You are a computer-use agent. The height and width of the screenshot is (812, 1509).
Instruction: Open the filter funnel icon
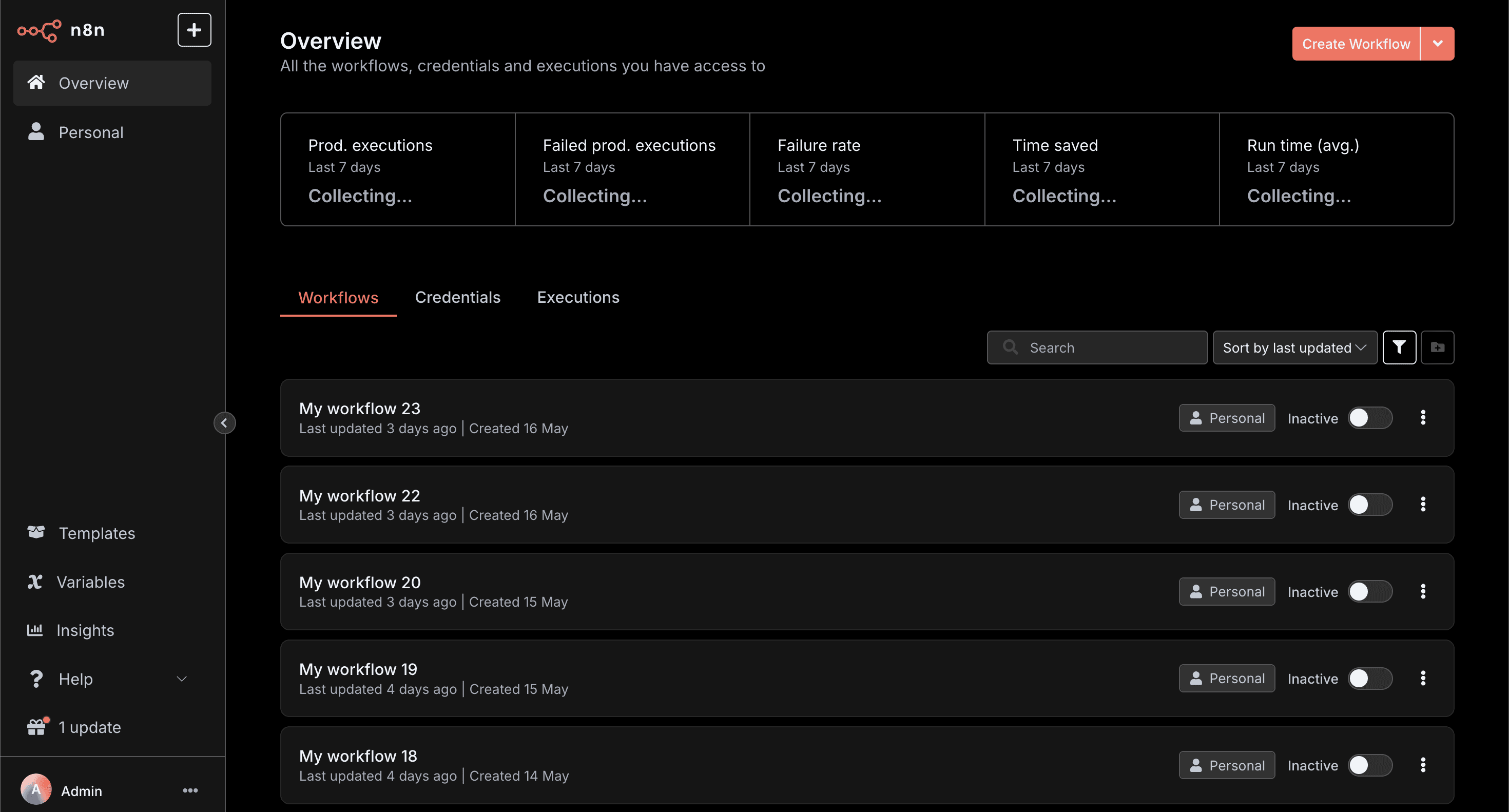pos(1399,347)
